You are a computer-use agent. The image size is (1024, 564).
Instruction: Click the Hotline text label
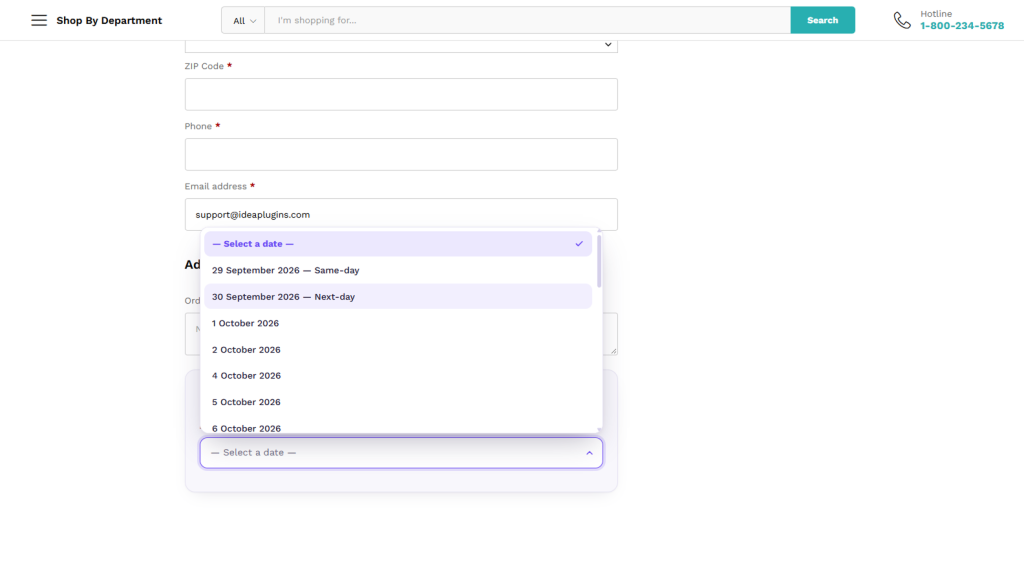click(936, 14)
